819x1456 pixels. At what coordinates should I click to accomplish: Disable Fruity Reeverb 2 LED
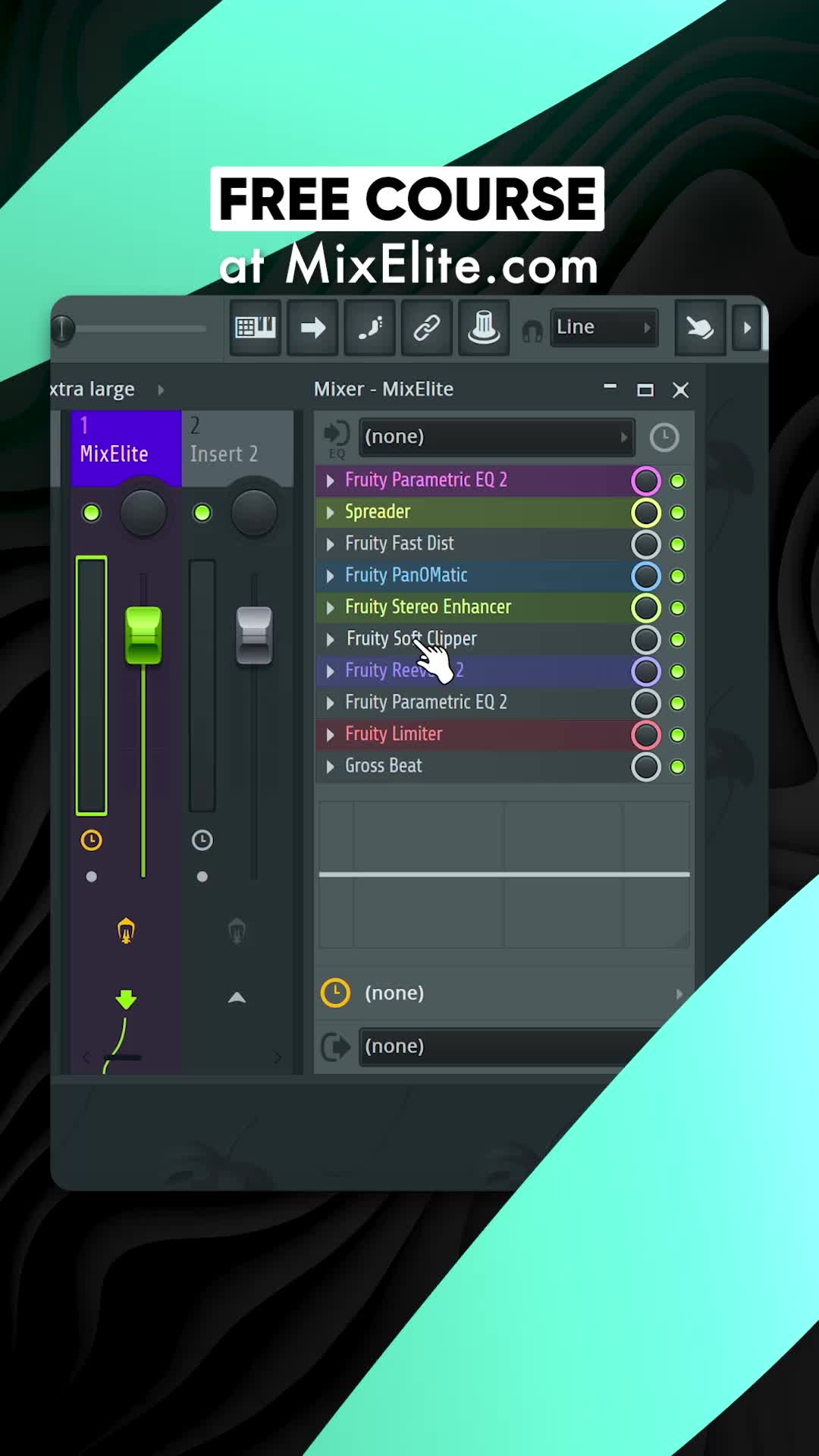(x=678, y=672)
